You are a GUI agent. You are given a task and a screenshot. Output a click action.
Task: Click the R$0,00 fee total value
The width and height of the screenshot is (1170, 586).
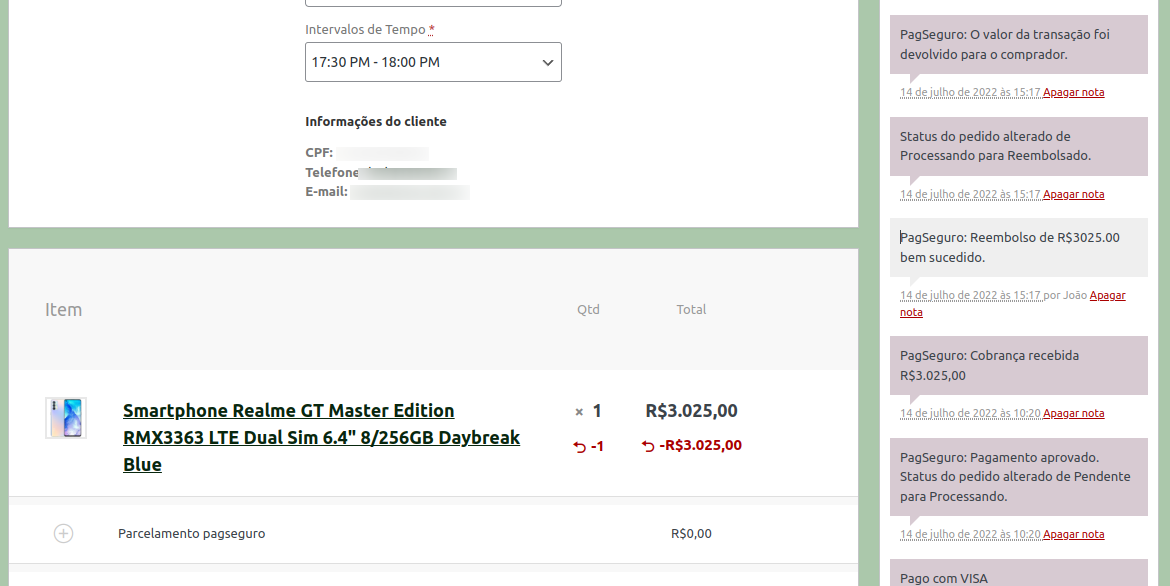click(x=691, y=534)
